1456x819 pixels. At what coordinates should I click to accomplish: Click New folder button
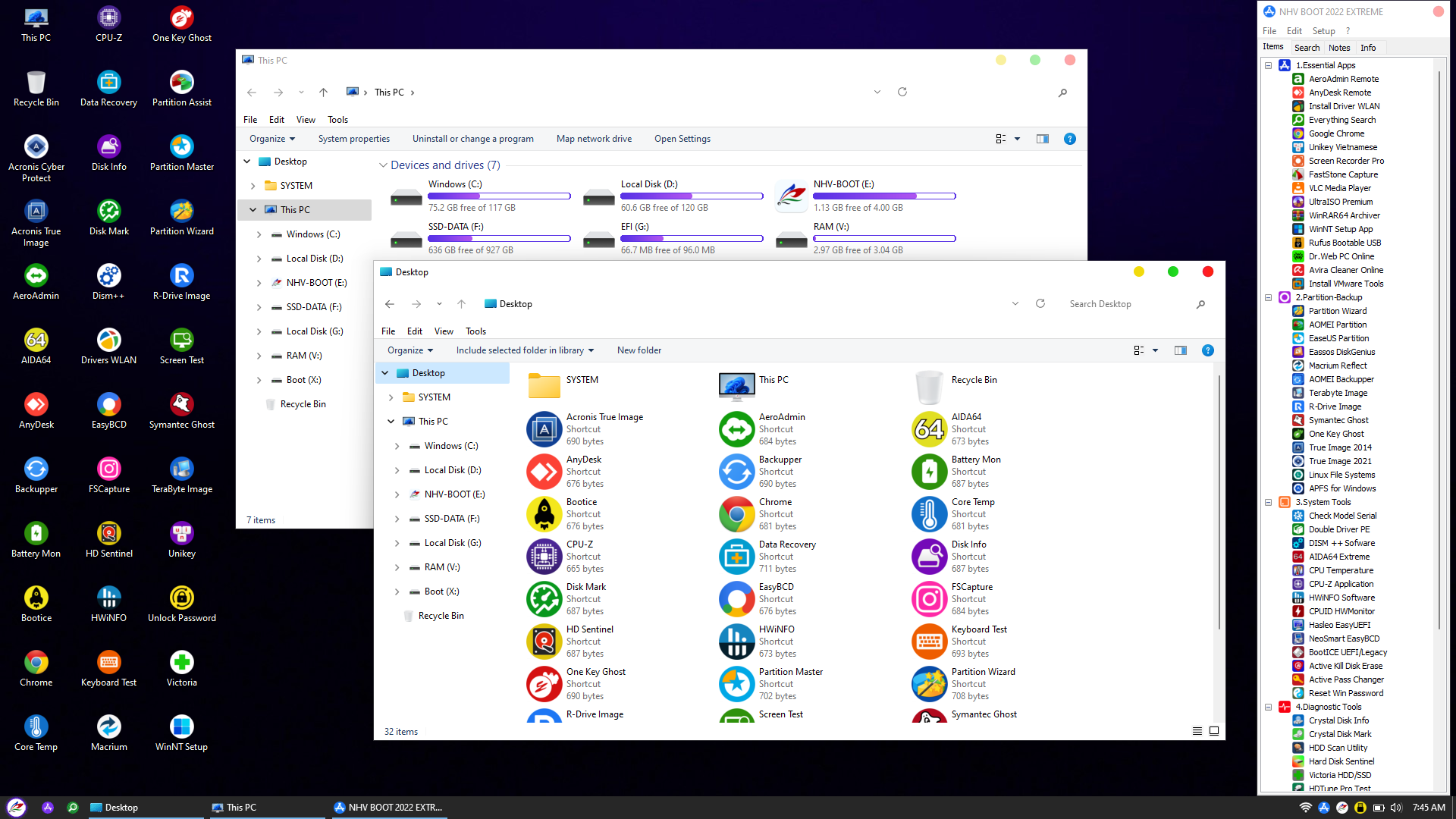click(x=639, y=349)
